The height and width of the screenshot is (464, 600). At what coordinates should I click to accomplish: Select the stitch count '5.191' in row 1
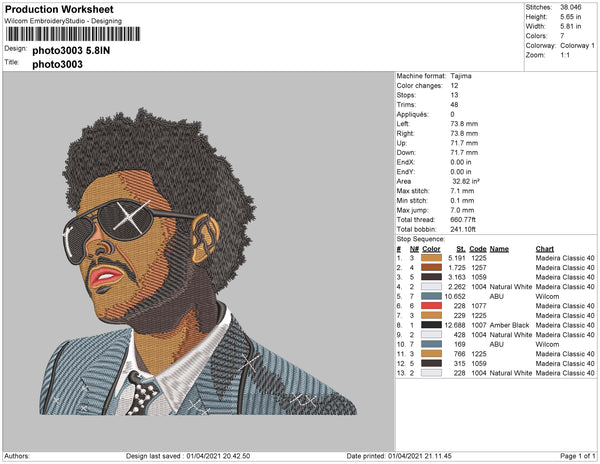tap(457, 258)
